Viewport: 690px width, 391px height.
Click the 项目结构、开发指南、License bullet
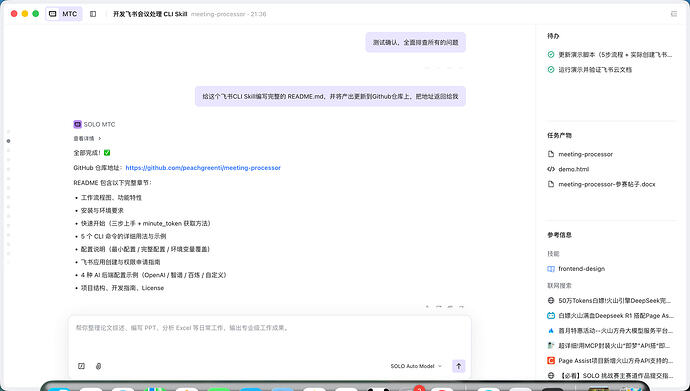pos(122,288)
